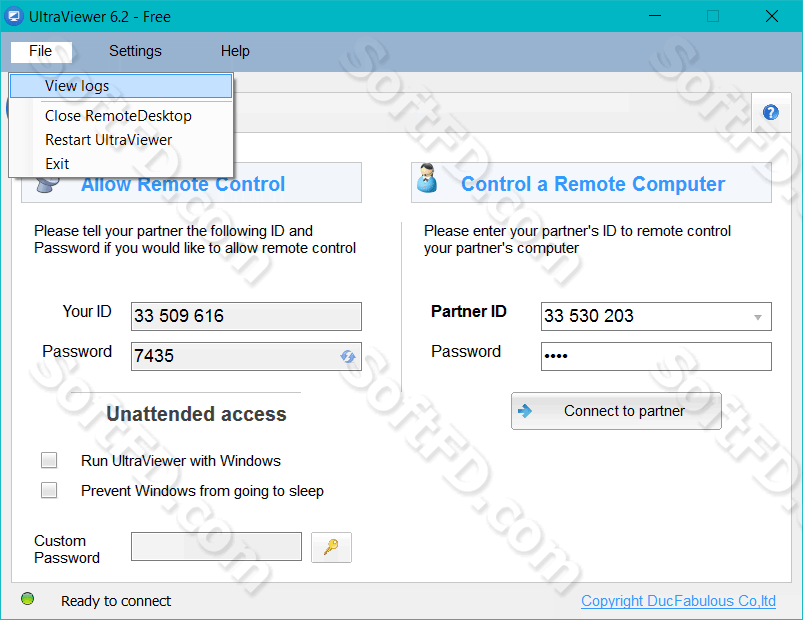Click the Ready to connect status text
Viewport: 803px width, 620px height.
click(x=116, y=601)
